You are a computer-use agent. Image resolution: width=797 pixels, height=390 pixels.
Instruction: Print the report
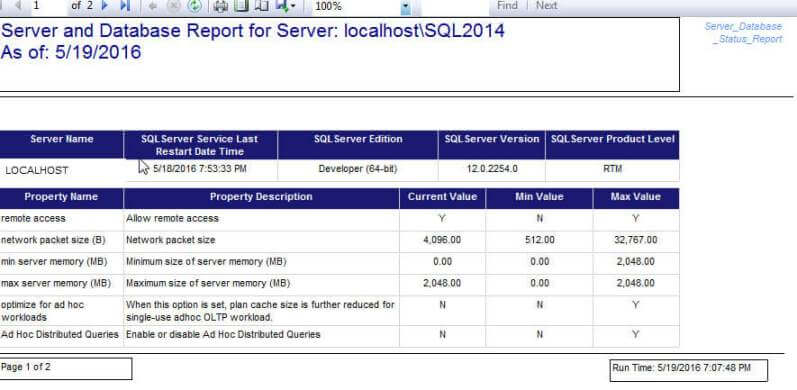(221, 6)
